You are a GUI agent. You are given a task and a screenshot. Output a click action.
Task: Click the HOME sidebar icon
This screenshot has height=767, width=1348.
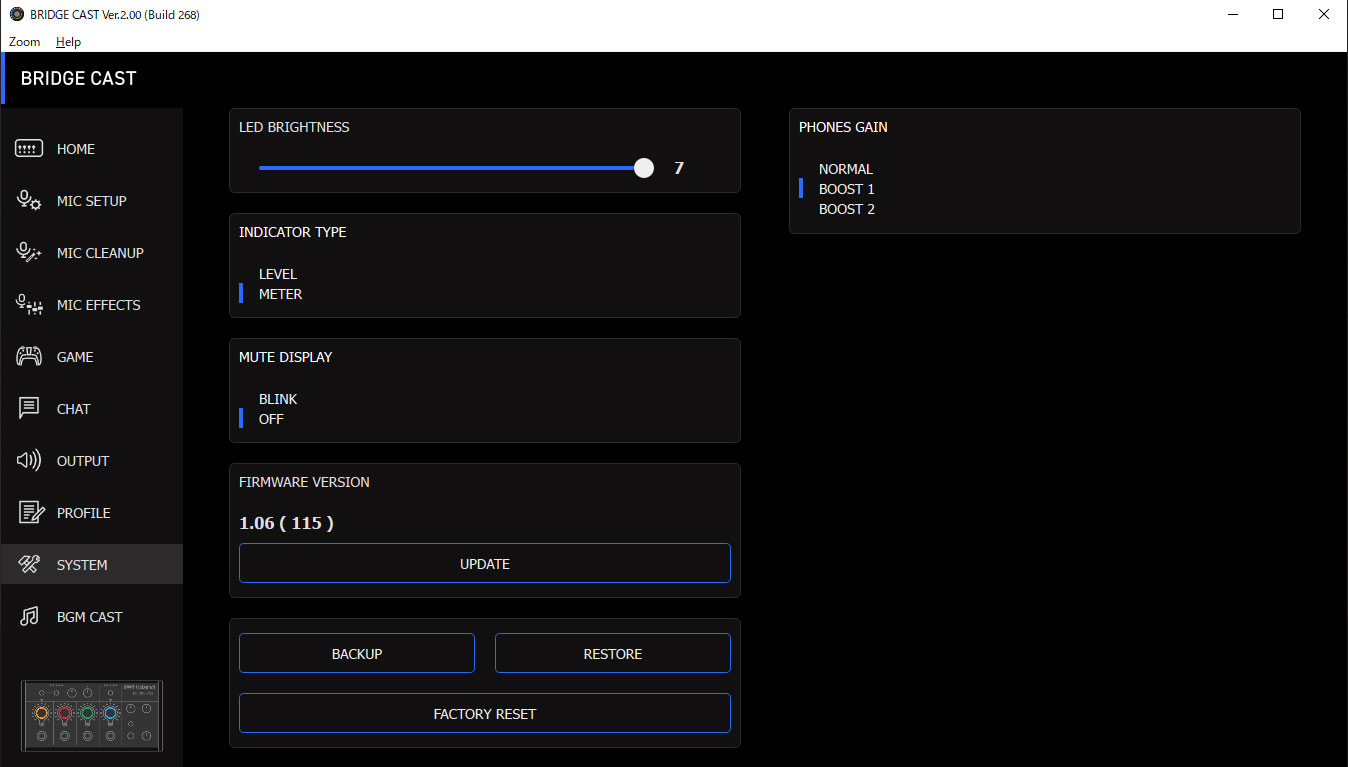click(29, 149)
